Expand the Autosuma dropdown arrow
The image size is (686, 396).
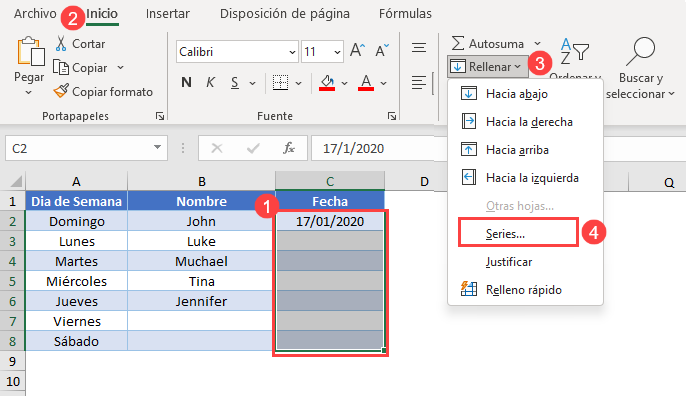(x=537, y=44)
